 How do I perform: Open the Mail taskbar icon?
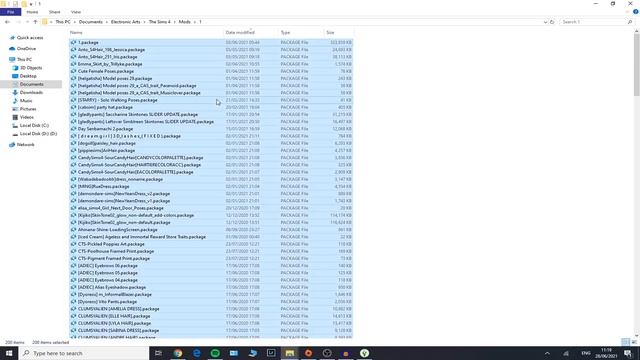pyautogui.click(x=234, y=353)
